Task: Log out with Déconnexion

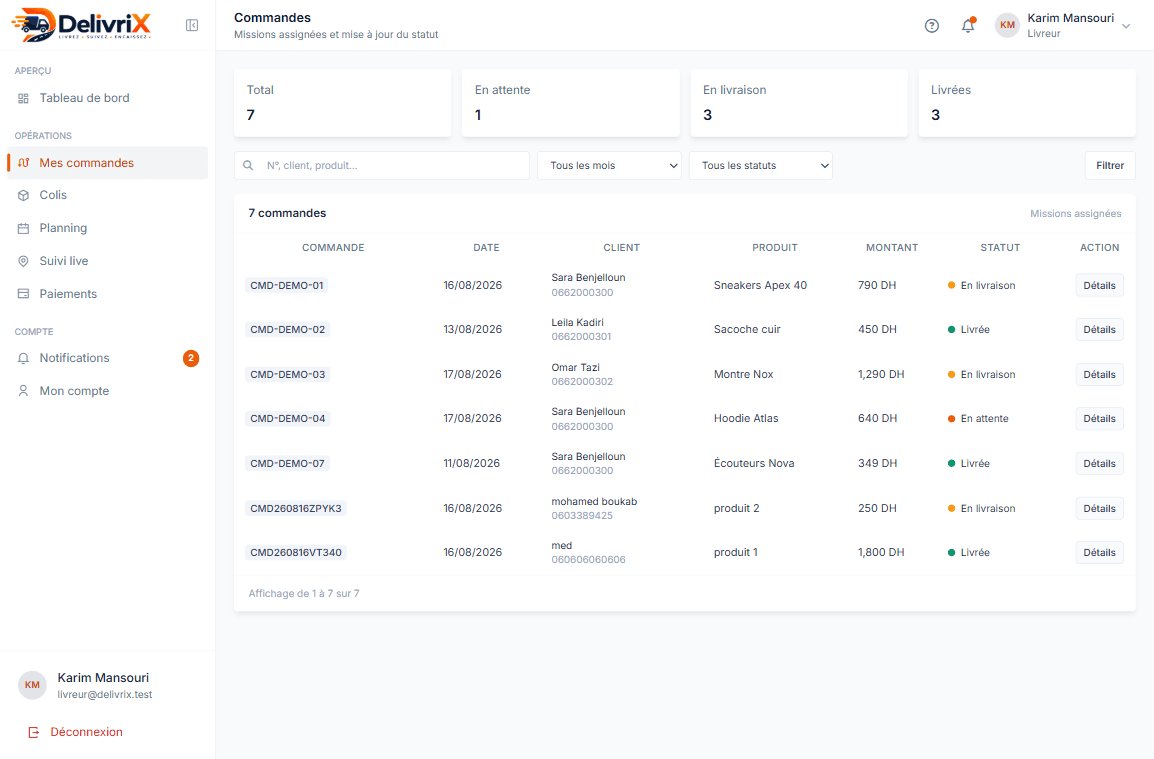Action: [76, 732]
